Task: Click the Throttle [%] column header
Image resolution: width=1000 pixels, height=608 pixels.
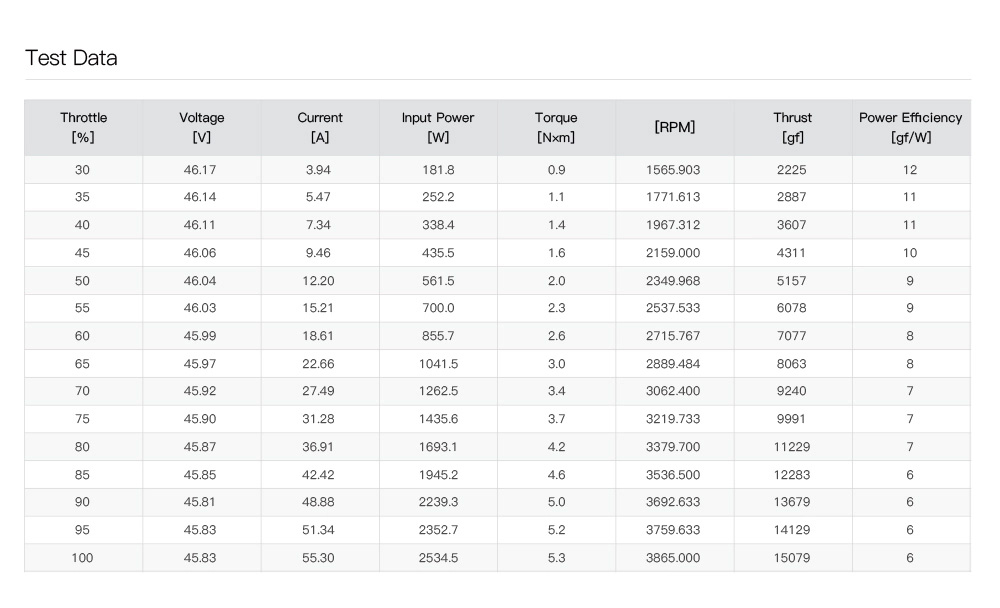Action: pyautogui.click(x=83, y=127)
